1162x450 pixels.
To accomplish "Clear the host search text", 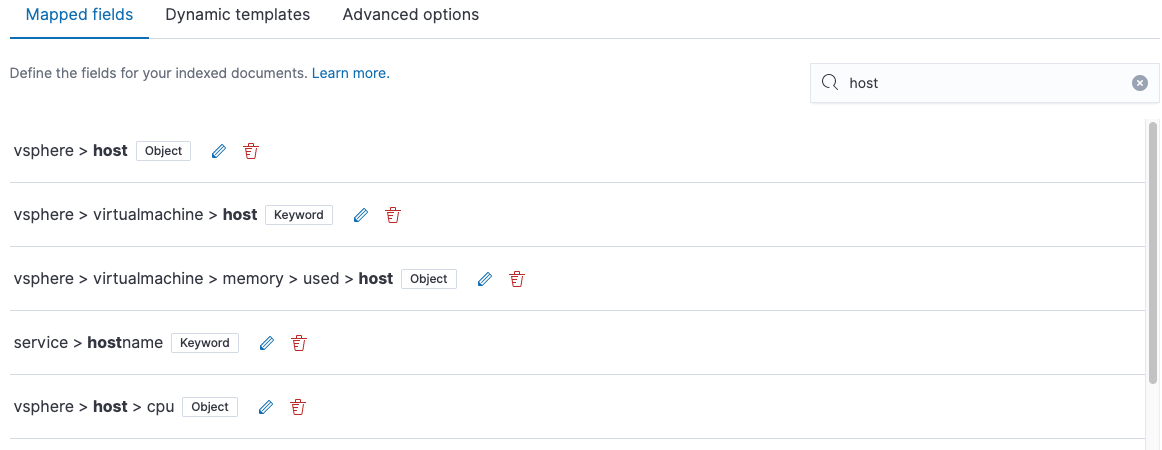I will [x=1140, y=83].
